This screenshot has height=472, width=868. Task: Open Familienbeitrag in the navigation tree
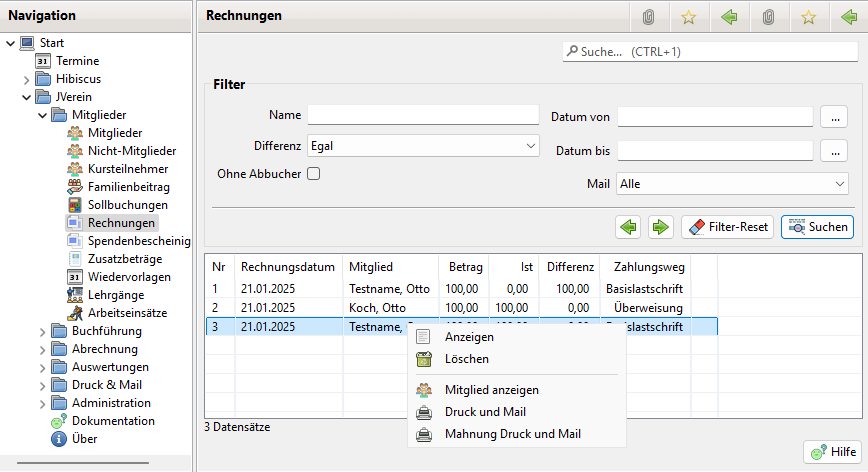click(128, 187)
